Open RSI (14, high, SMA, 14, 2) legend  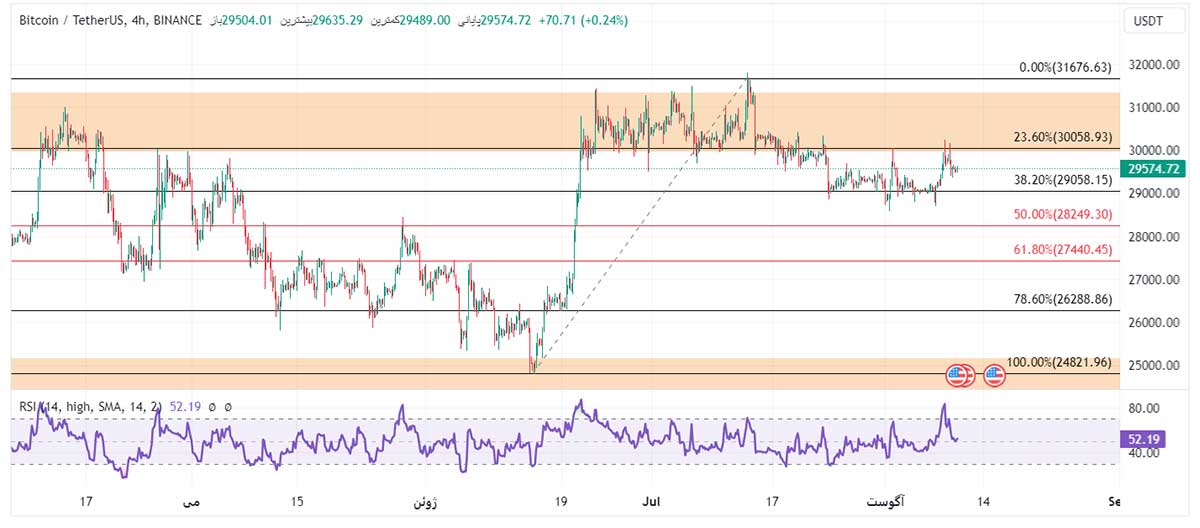coord(90,407)
